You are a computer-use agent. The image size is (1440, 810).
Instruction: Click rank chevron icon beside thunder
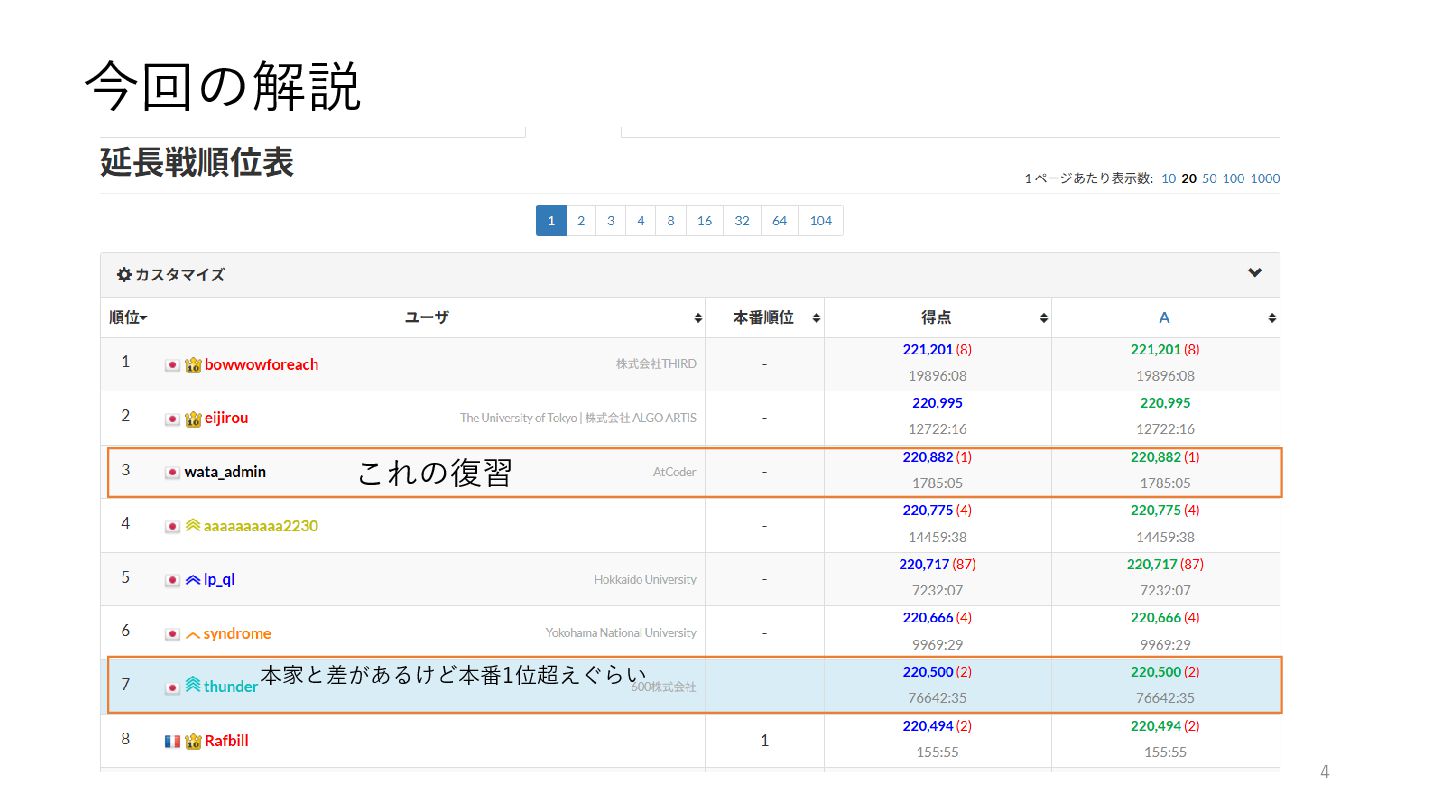click(x=193, y=687)
